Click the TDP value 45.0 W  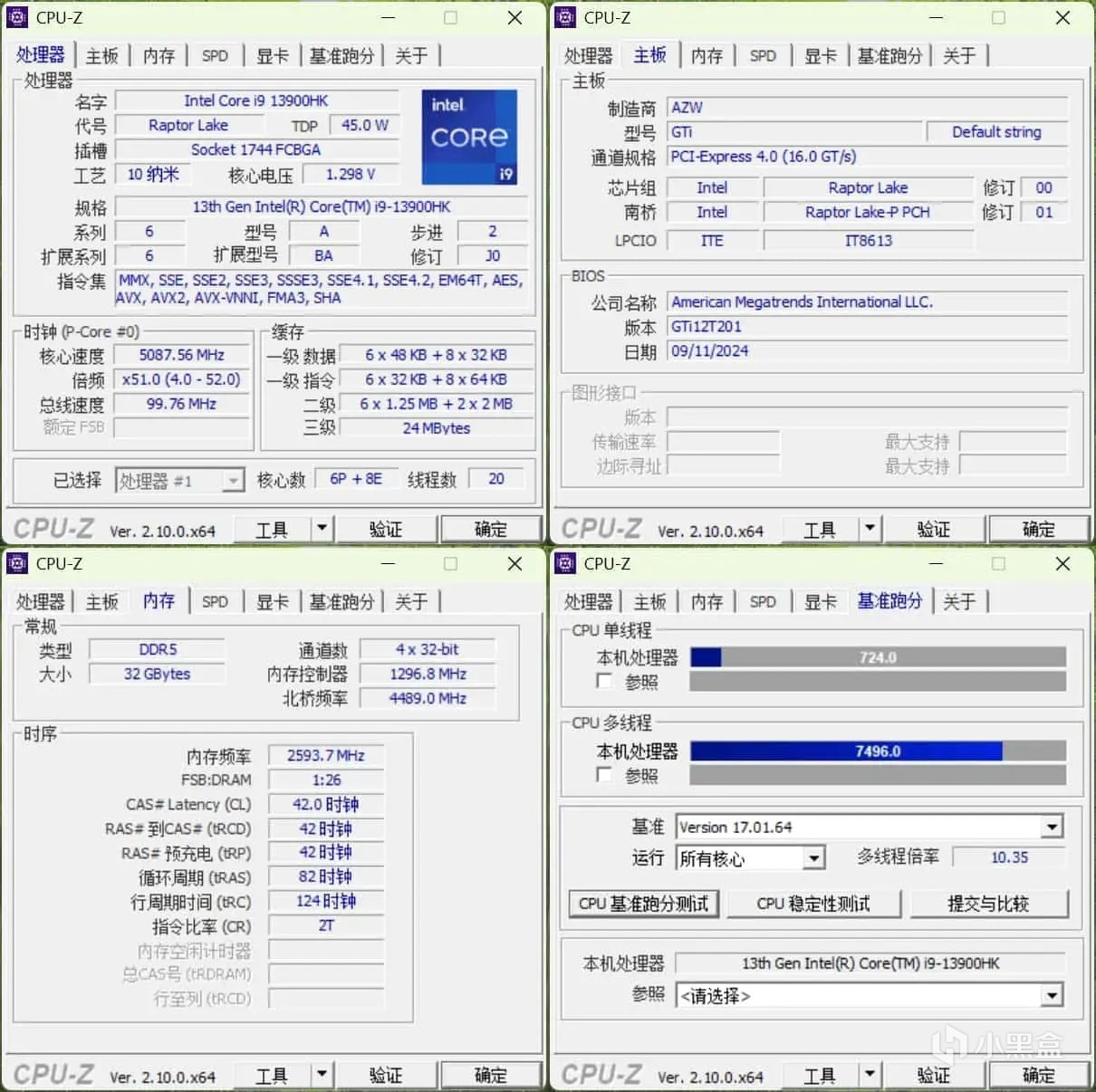tap(365, 125)
